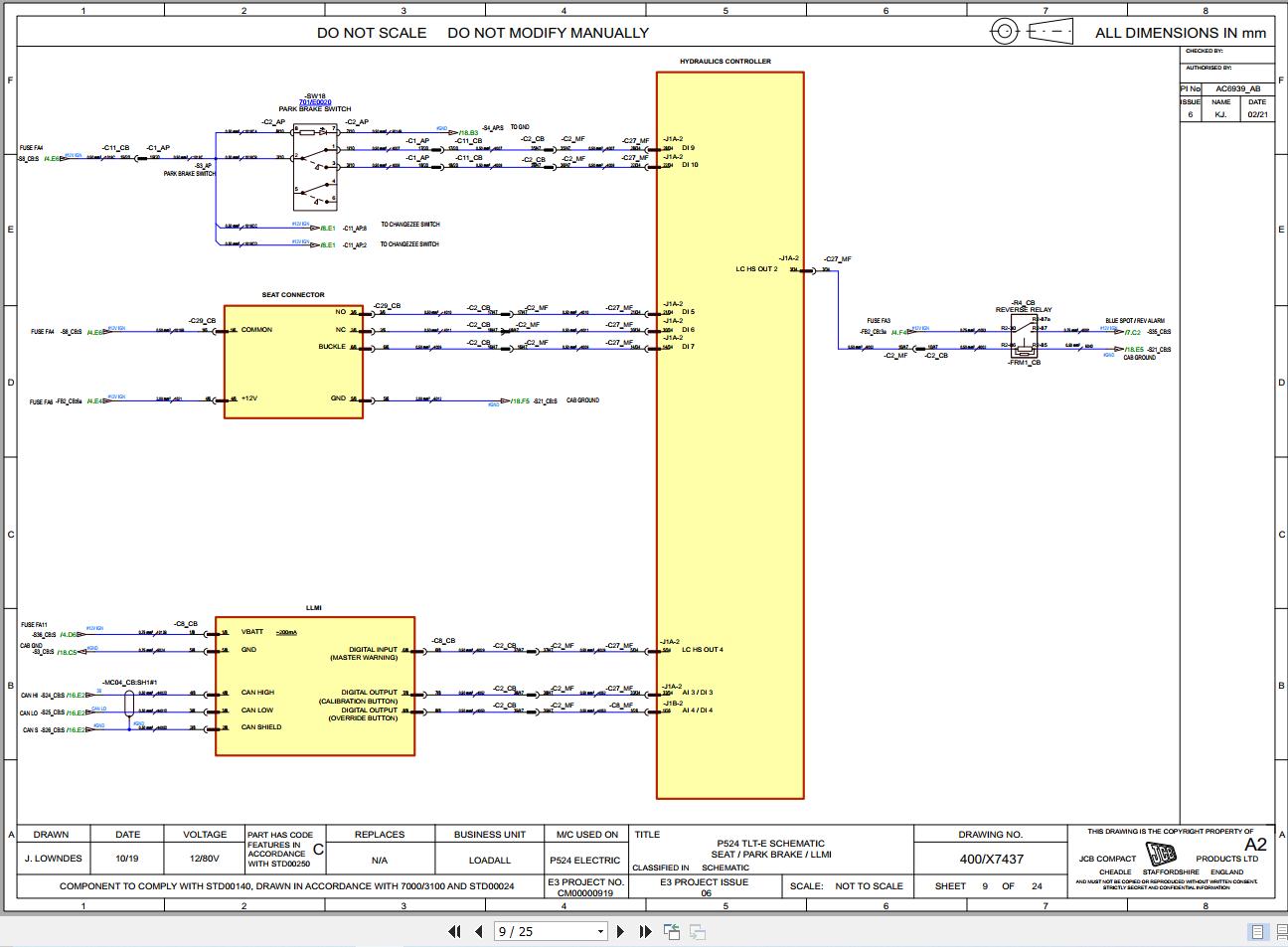Open the 701/E0020 part hyperlink

point(315,102)
